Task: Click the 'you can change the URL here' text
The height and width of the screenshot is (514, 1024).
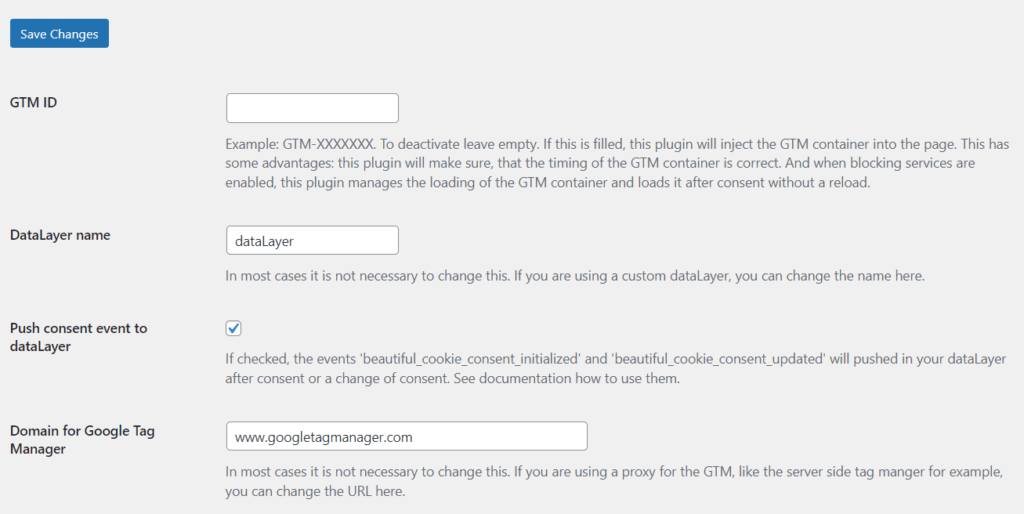Action: (315, 491)
